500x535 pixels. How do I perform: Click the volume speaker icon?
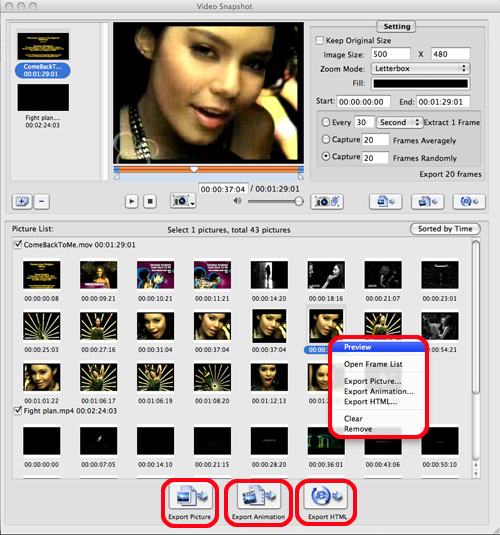tap(237, 201)
